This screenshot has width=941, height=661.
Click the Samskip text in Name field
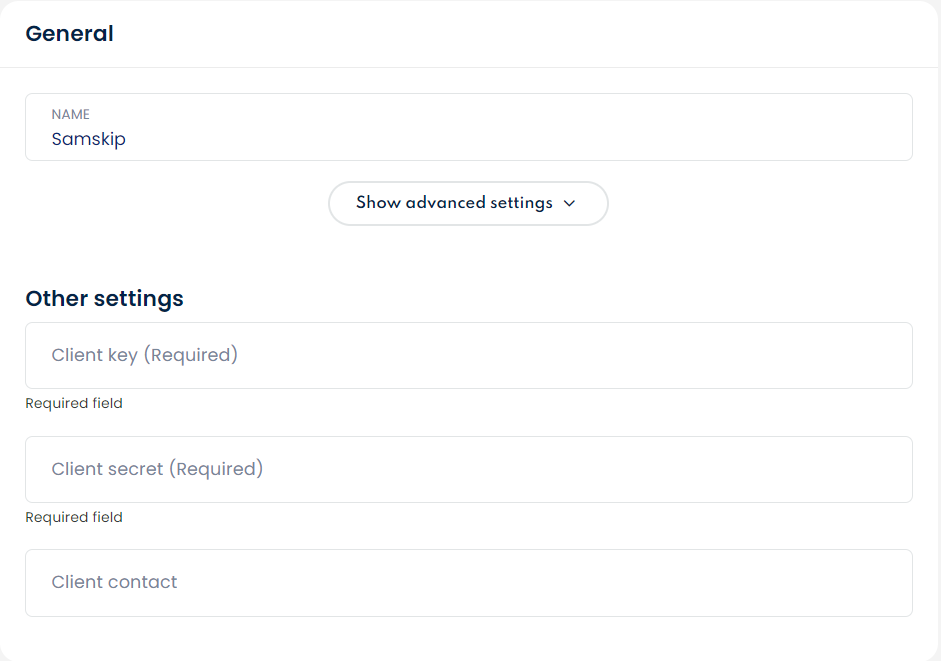click(x=89, y=139)
